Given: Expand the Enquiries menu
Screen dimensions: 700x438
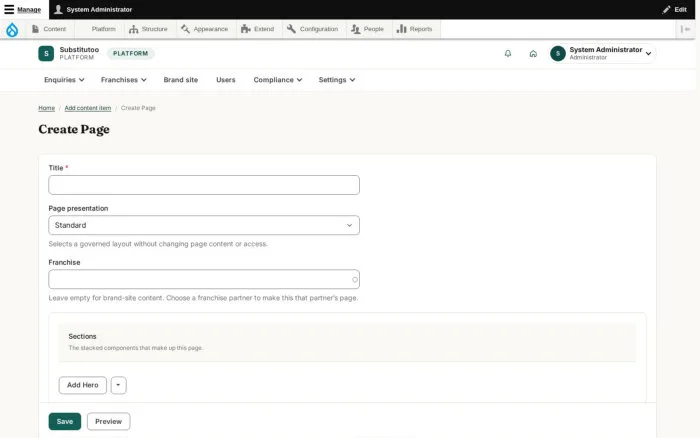Looking at the screenshot, I should coord(64,80).
